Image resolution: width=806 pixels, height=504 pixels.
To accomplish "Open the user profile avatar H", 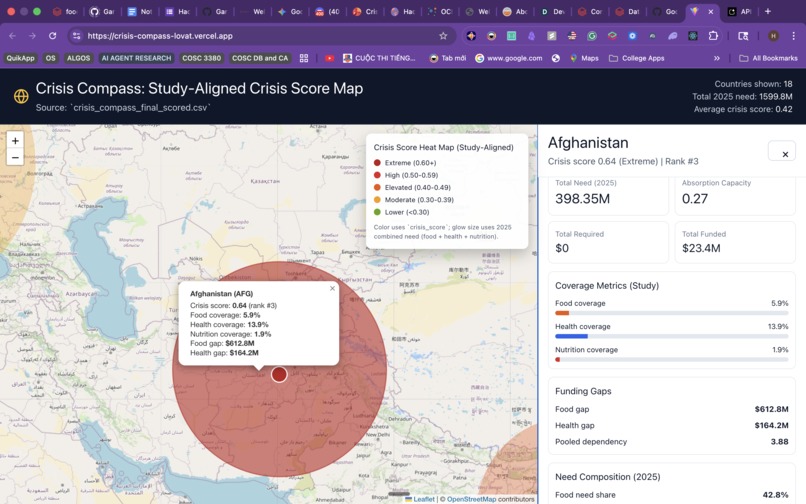I will tap(773, 36).
